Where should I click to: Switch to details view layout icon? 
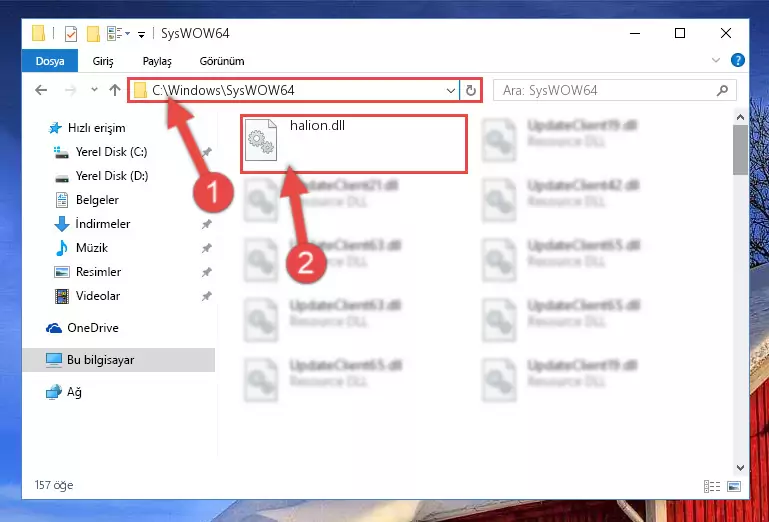[712, 486]
